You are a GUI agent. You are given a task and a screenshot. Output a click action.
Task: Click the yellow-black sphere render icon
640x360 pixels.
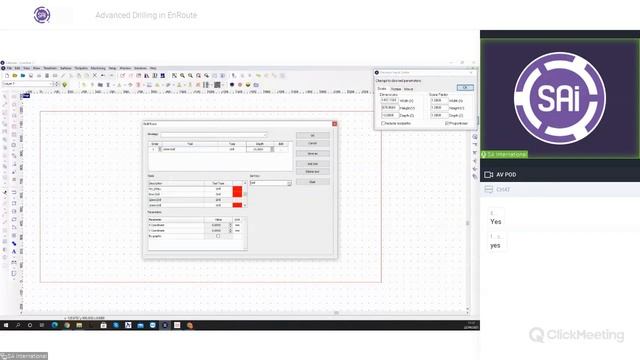248,84
